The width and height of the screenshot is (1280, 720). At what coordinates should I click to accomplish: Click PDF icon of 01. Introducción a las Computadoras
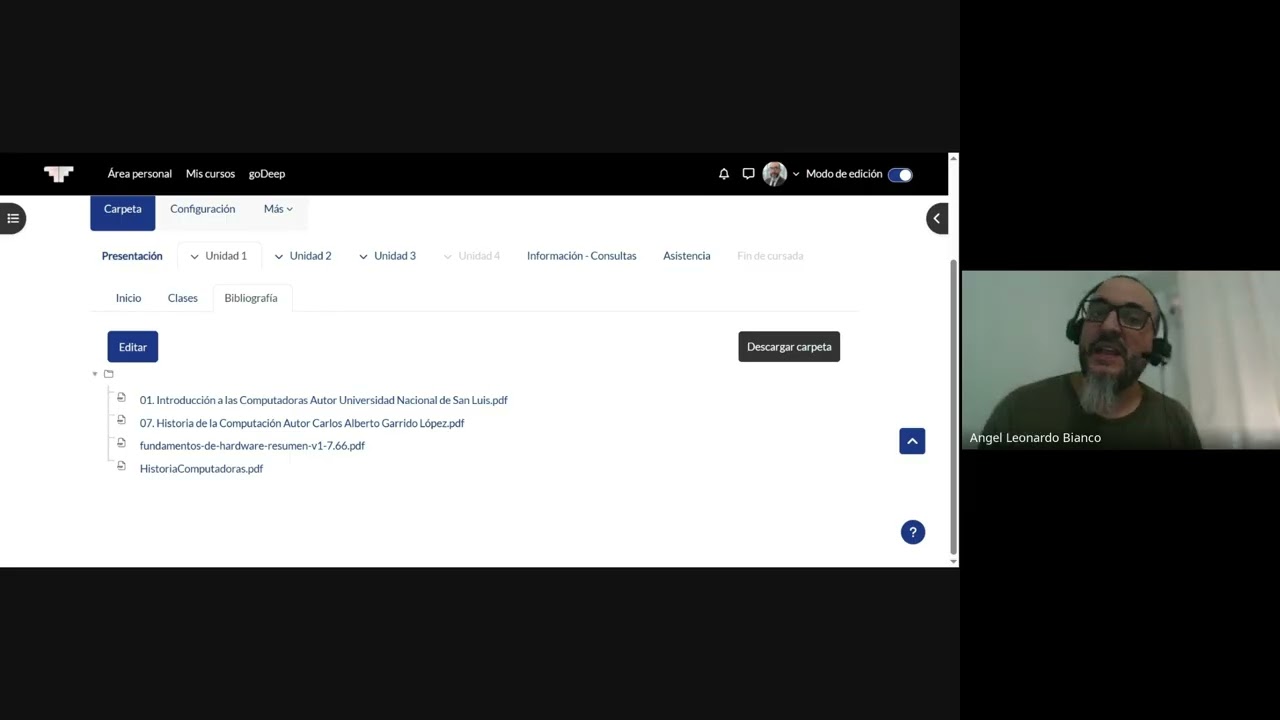pyautogui.click(x=121, y=398)
